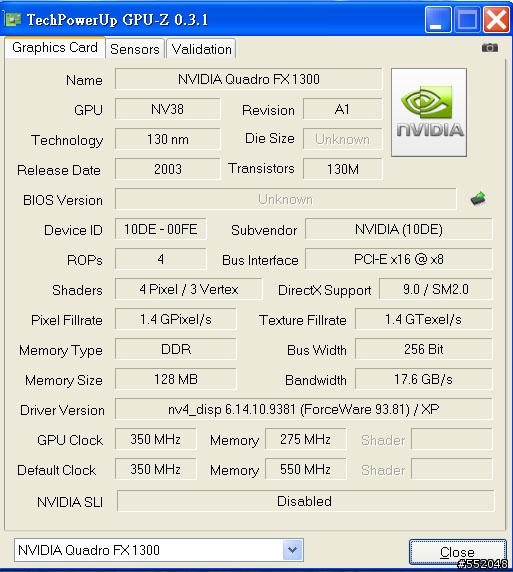Screen dimensions: 513x572
Task: Click the empty GPU Clock Shader field
Action: pos(452,439)
